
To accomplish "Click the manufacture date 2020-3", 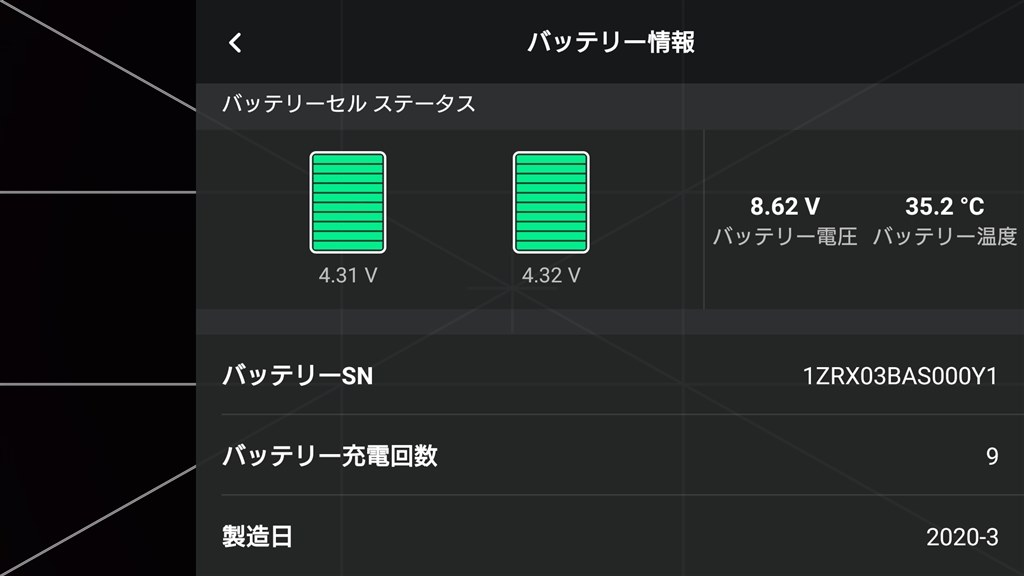I will tap(962, 537).
